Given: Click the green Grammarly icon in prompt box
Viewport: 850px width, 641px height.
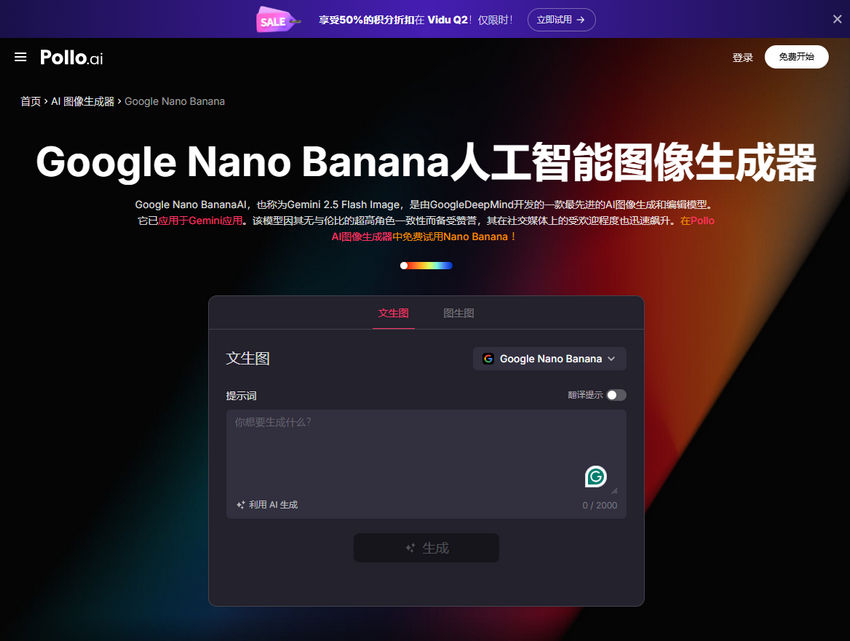Looking at the screenshot, I should coord(596,477).
